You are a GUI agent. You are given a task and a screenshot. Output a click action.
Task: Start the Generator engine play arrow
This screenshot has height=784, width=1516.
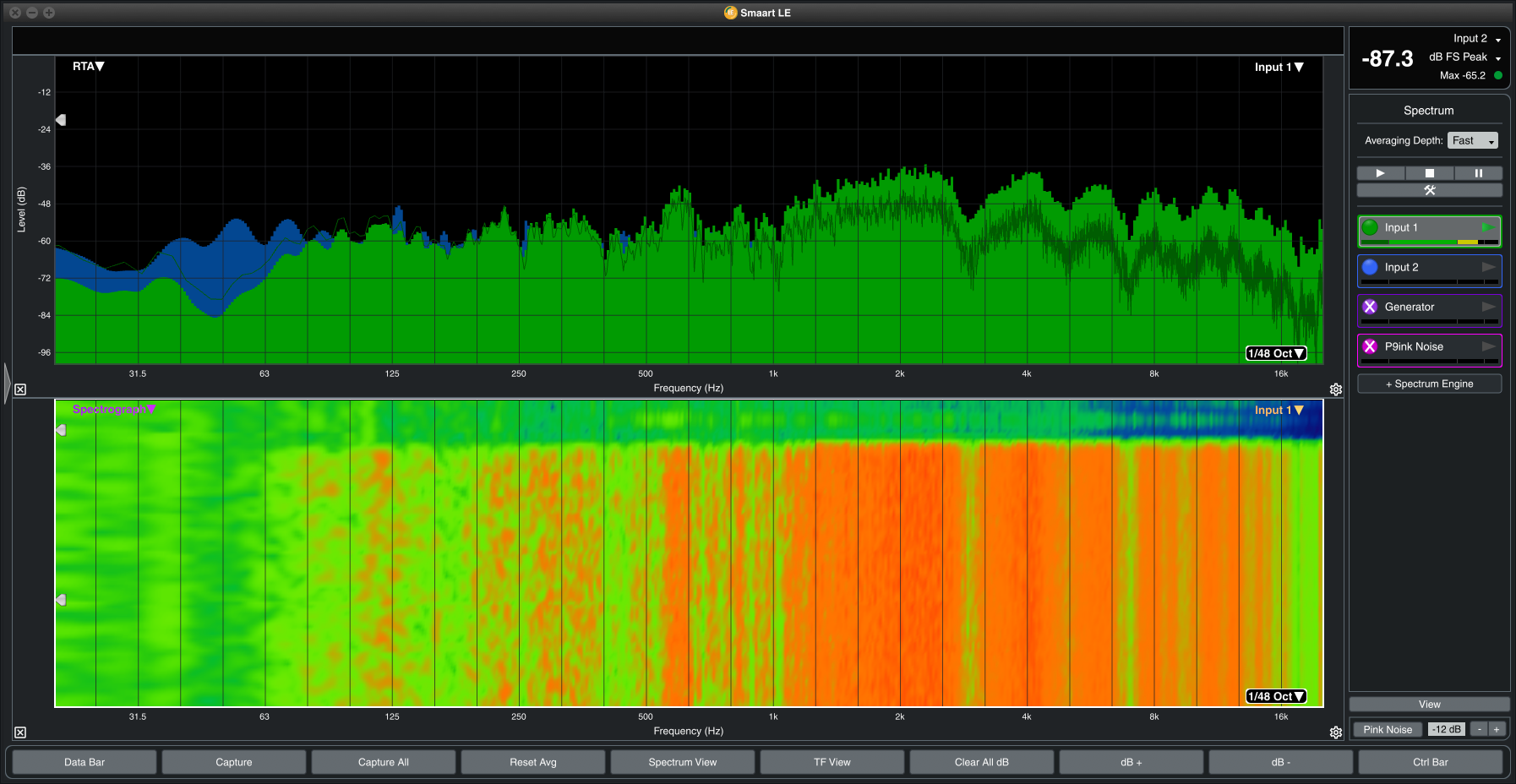(x=1488, y=307)
